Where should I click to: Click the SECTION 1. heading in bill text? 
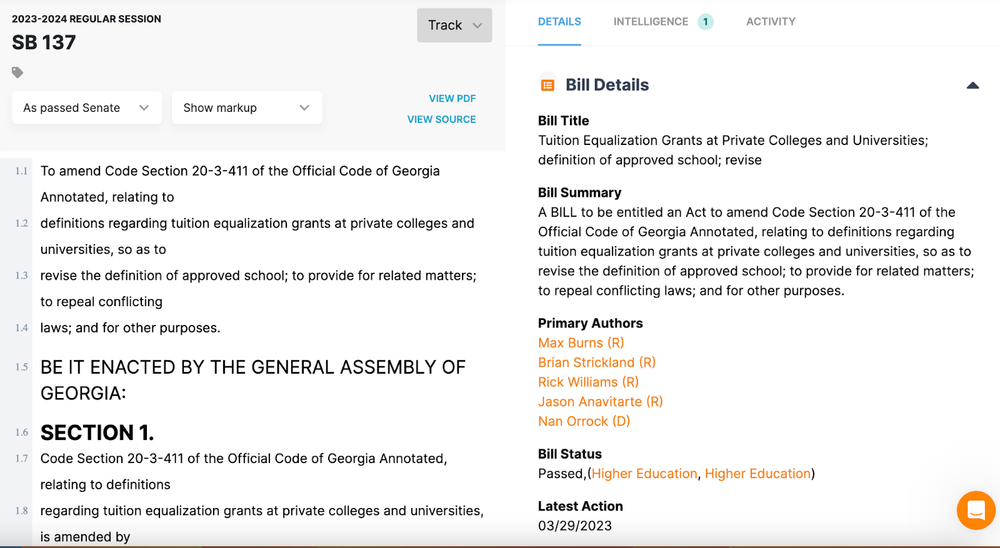point(97,432)
